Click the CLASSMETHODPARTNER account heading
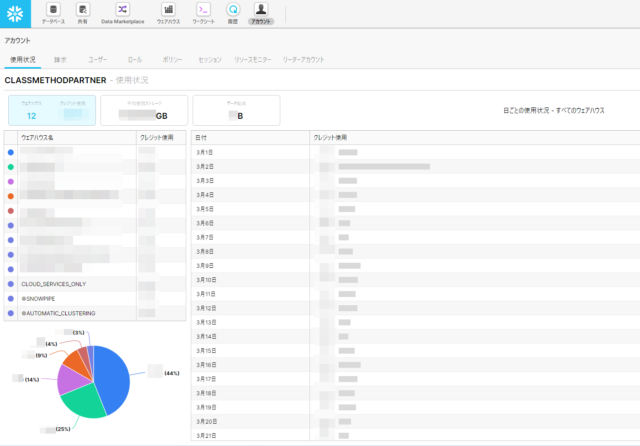This screenshot has width=640, height=446. point(56,80)
